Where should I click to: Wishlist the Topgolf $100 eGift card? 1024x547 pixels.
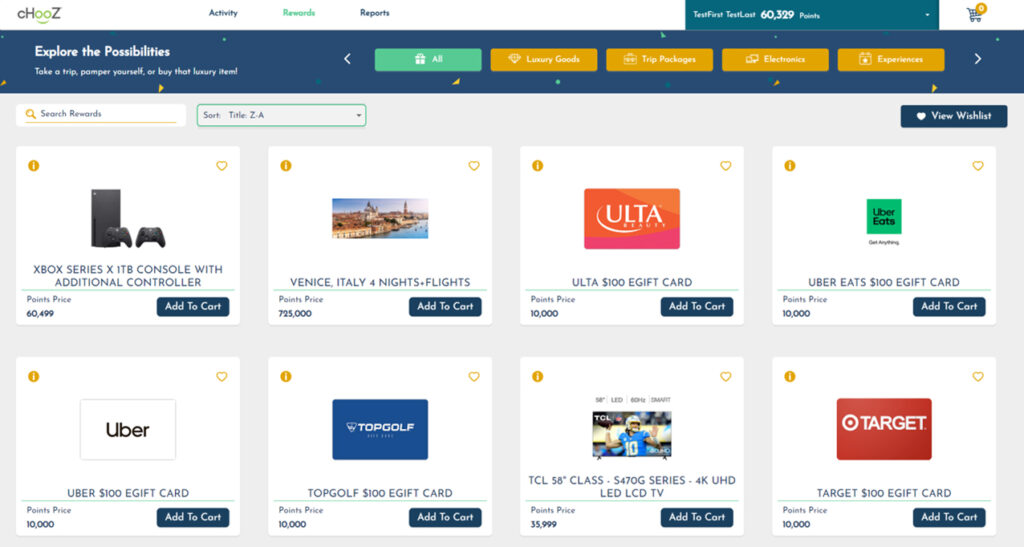[474, 377]
